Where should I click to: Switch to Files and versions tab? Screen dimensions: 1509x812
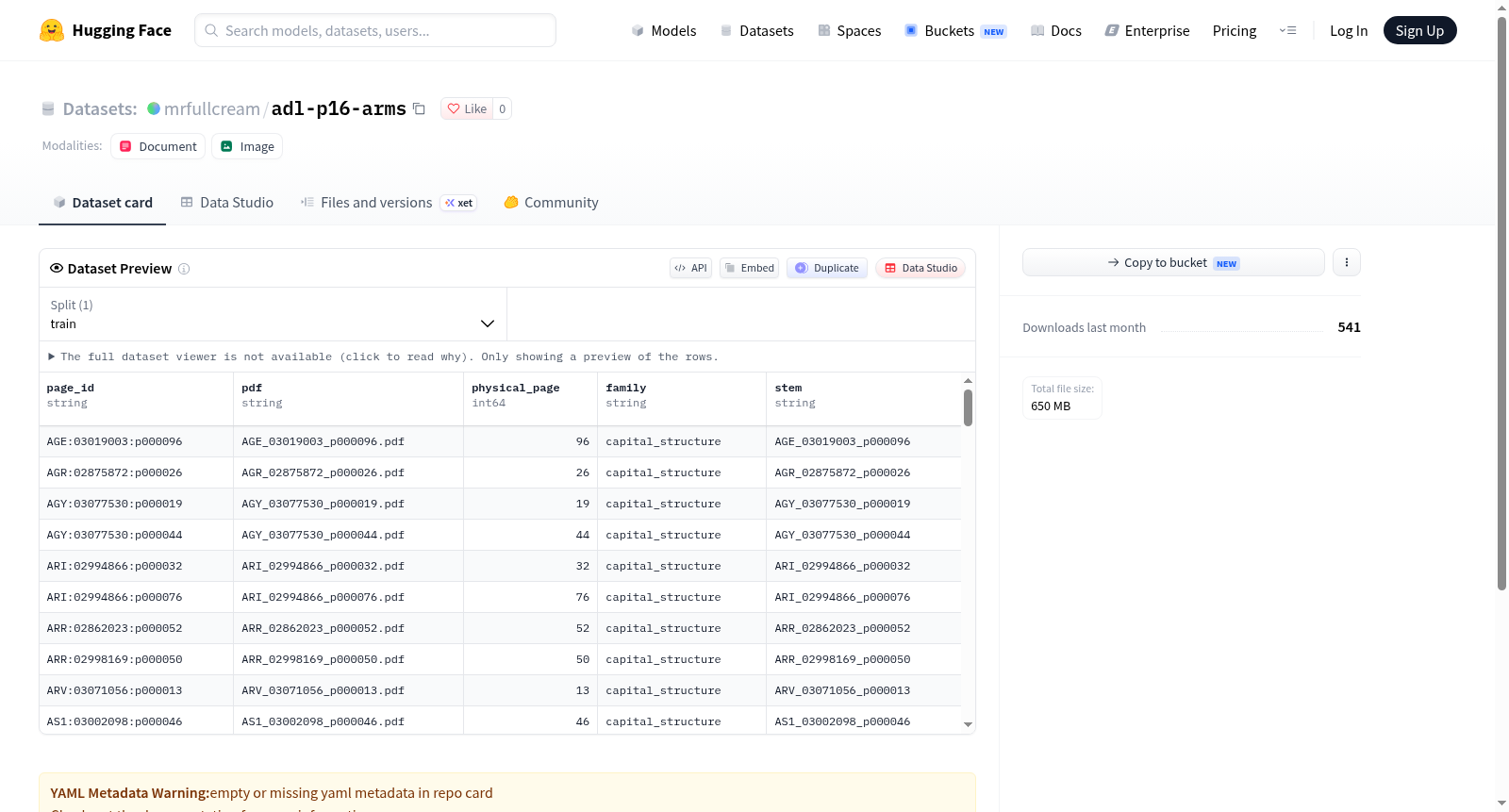coord(389,202)
